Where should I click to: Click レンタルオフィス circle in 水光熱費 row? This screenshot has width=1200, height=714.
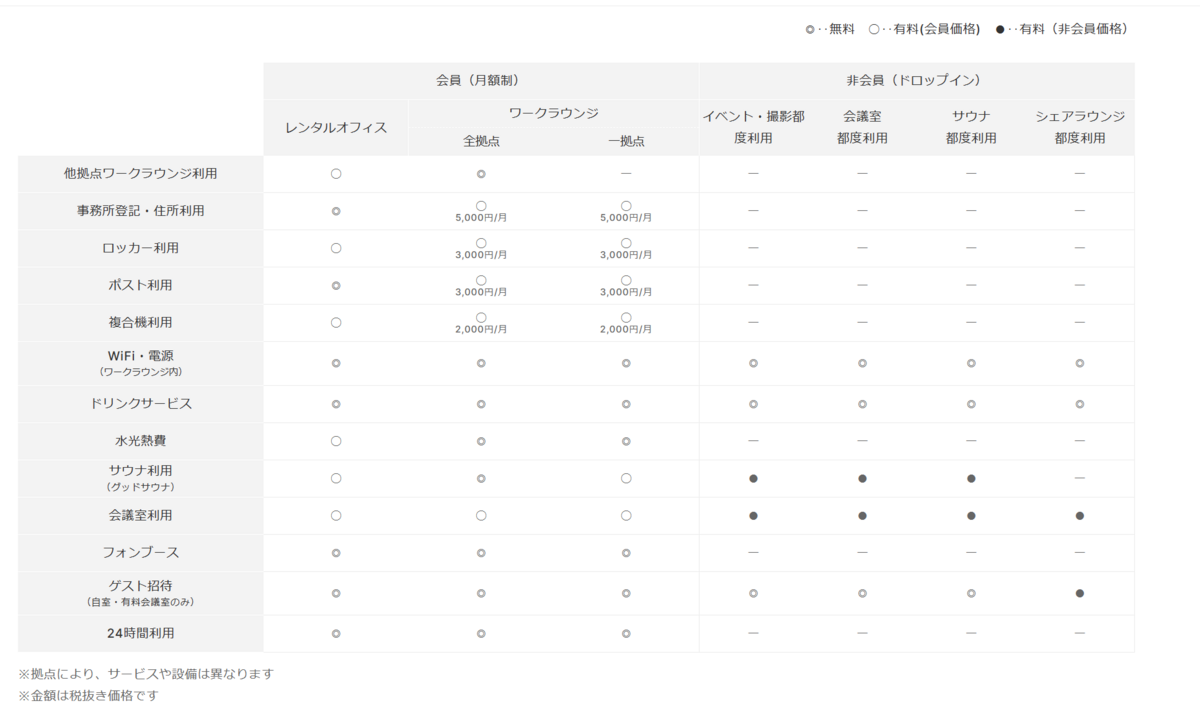(336, 441)
